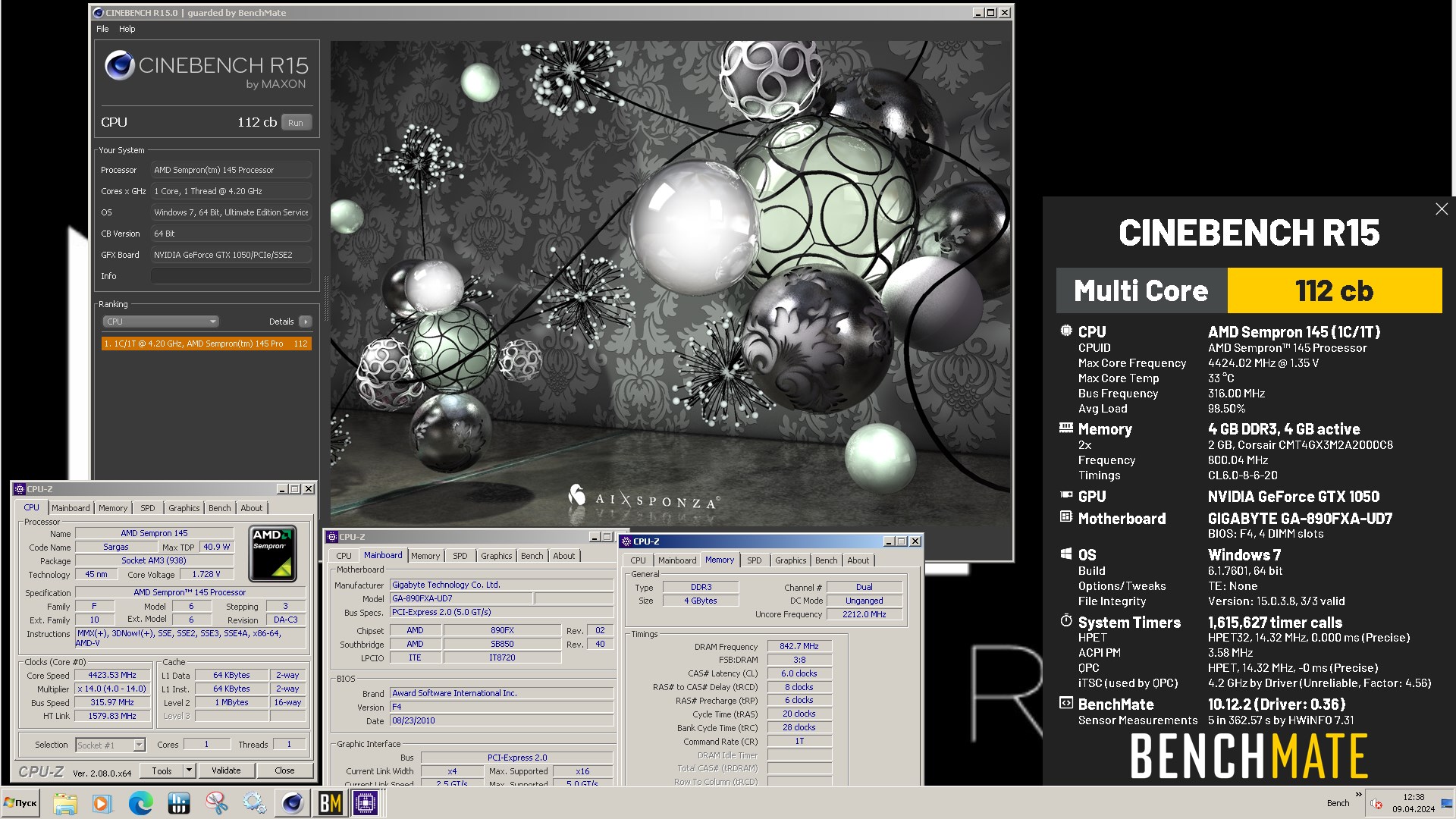This screenshot has height=819, width=1456.
Task: Click the Core Speed 4423.53 MHz value
Action: click(x=112, y=675)
